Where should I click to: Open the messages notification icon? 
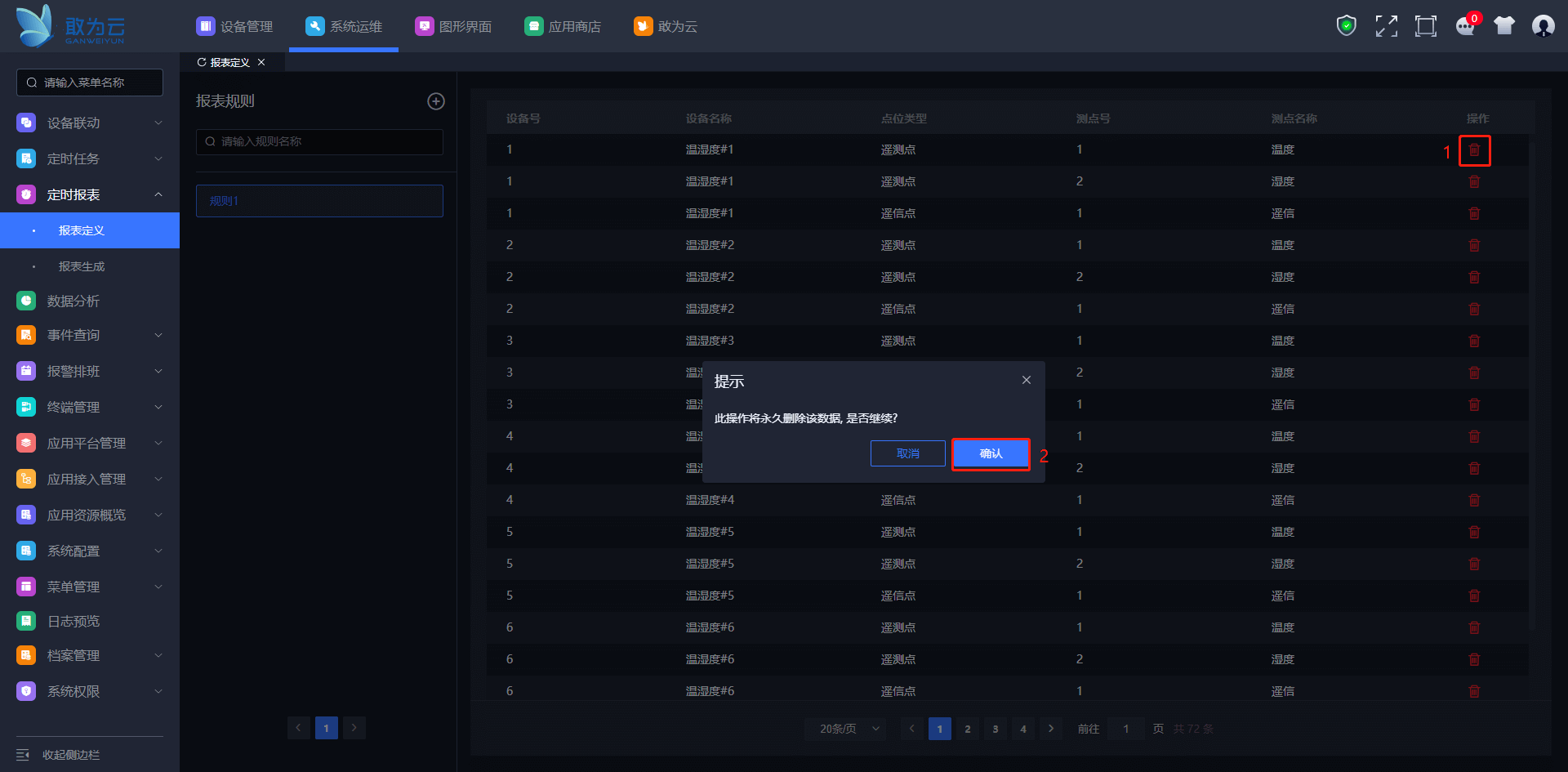pyautogui.click(x=1465, y=26)
